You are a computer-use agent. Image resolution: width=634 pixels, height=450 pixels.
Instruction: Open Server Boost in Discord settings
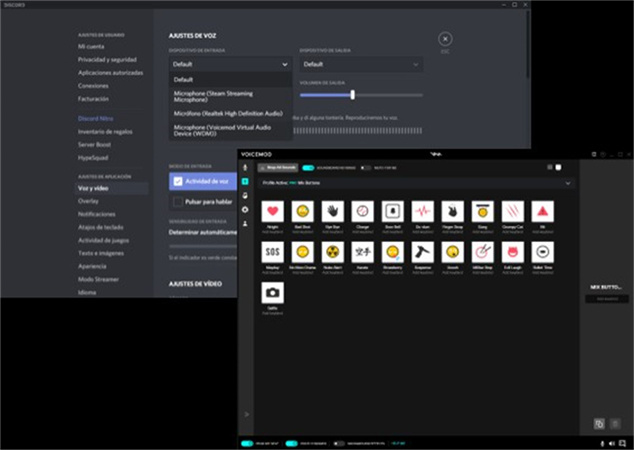(x=94, y=145)
